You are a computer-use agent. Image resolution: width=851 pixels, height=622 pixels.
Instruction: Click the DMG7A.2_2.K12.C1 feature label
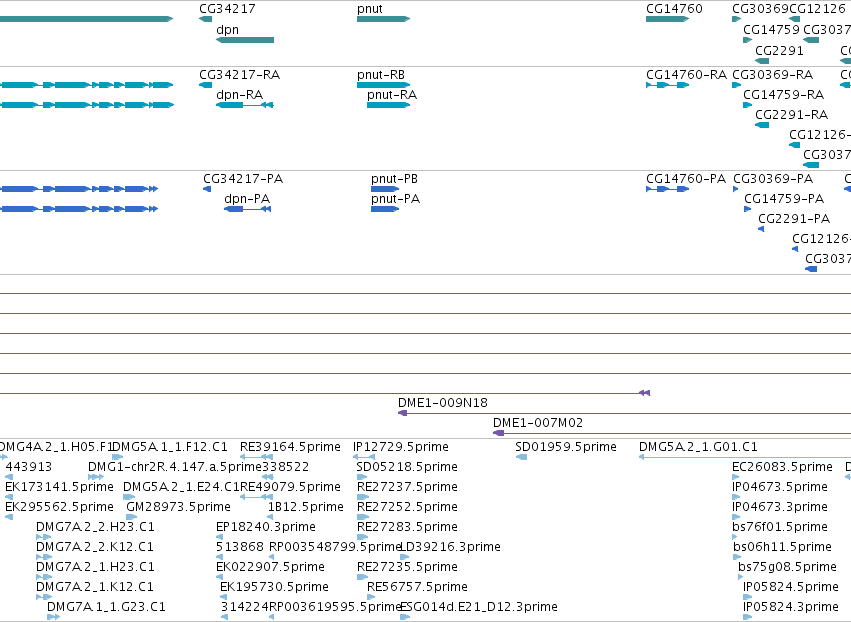pos(95,548)
